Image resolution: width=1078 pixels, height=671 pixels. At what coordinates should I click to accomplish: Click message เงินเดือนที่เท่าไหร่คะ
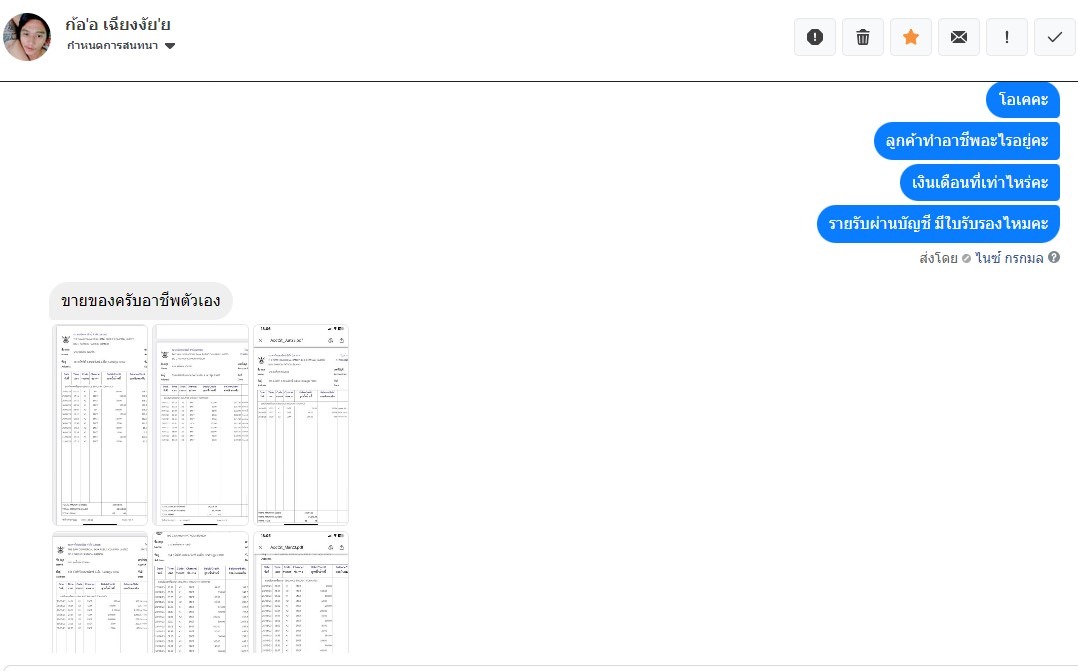[980, 182]
